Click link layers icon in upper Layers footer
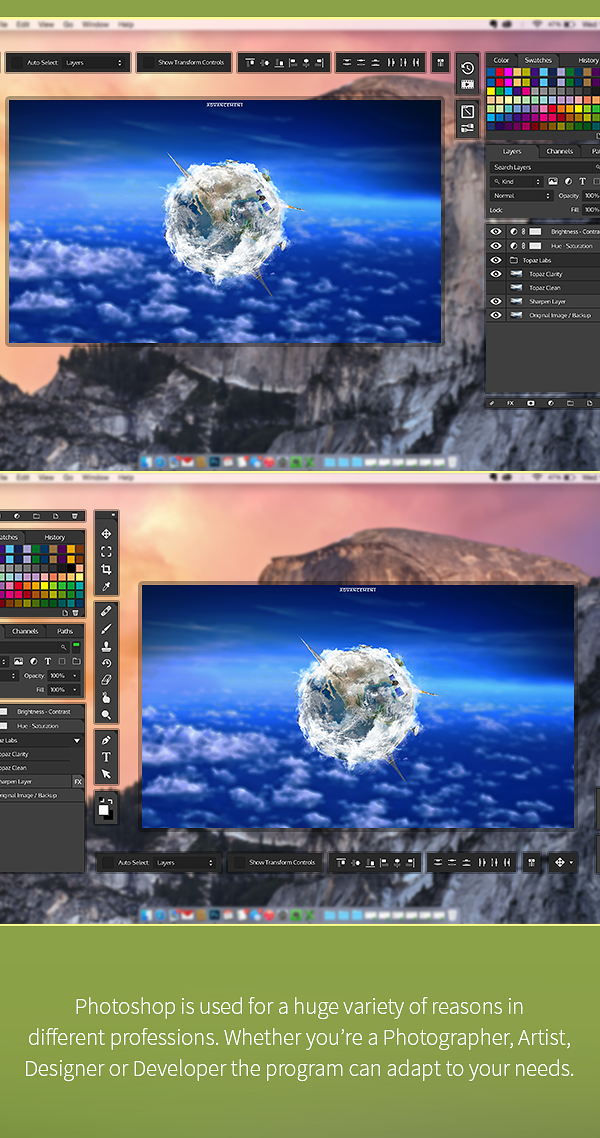This screenshot has height=1138, width=600. (x=492, y=403)
